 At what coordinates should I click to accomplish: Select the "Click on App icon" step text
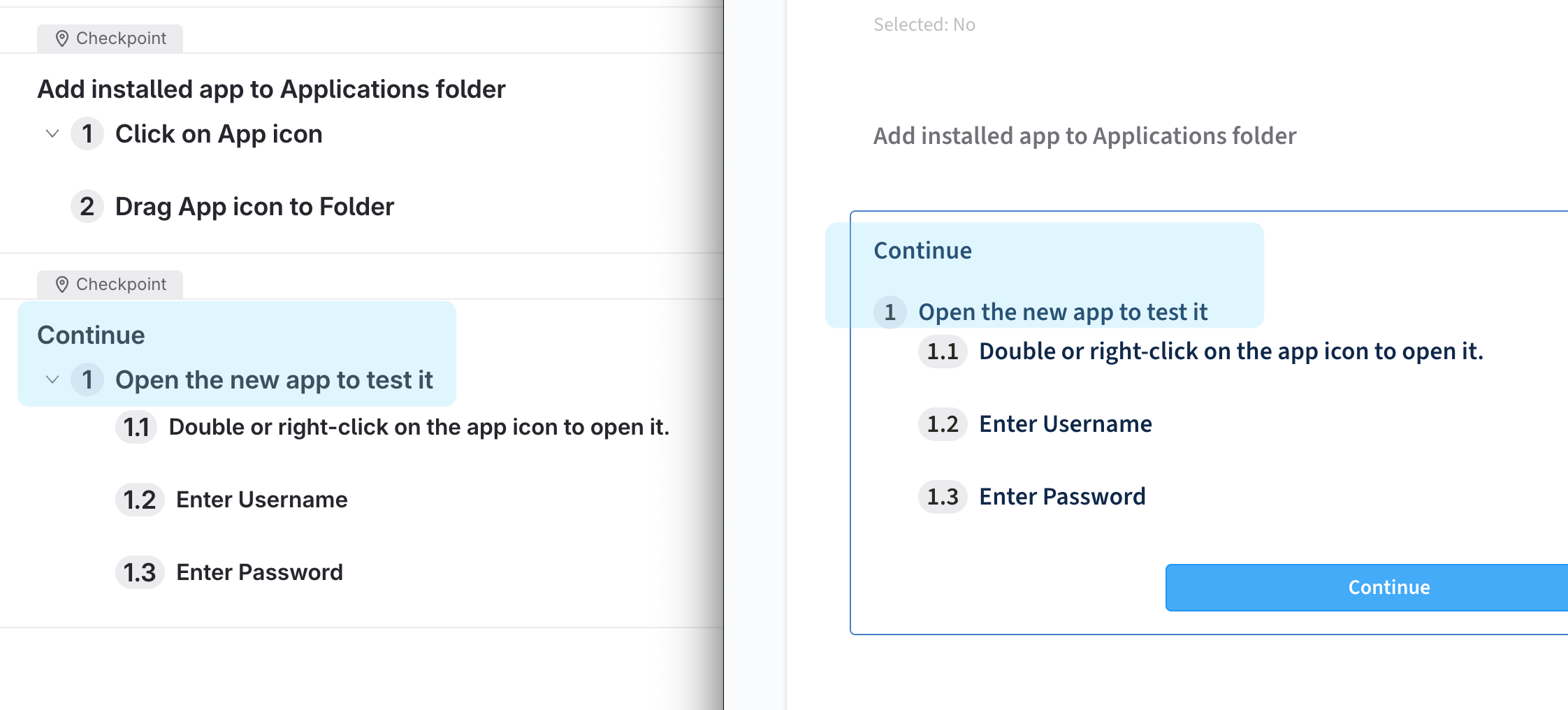click(219, 134)
